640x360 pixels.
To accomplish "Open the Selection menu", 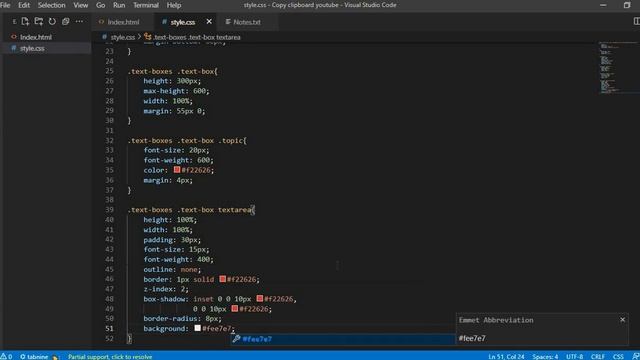I will (51, 5).
